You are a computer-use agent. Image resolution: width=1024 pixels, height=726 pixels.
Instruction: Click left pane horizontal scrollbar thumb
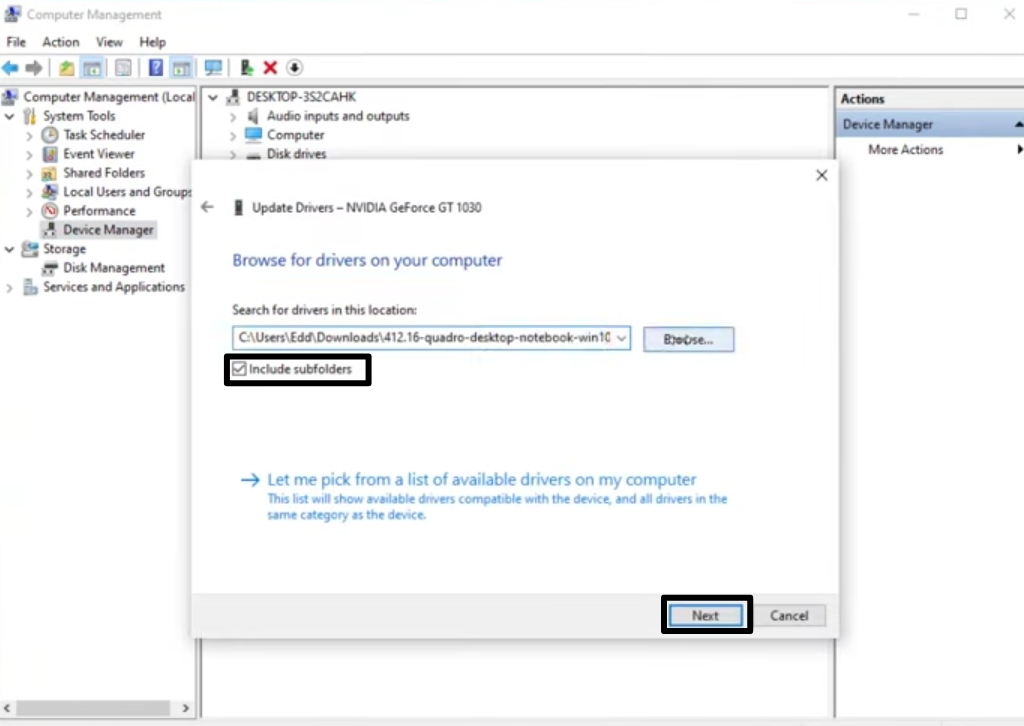[93, 708]
